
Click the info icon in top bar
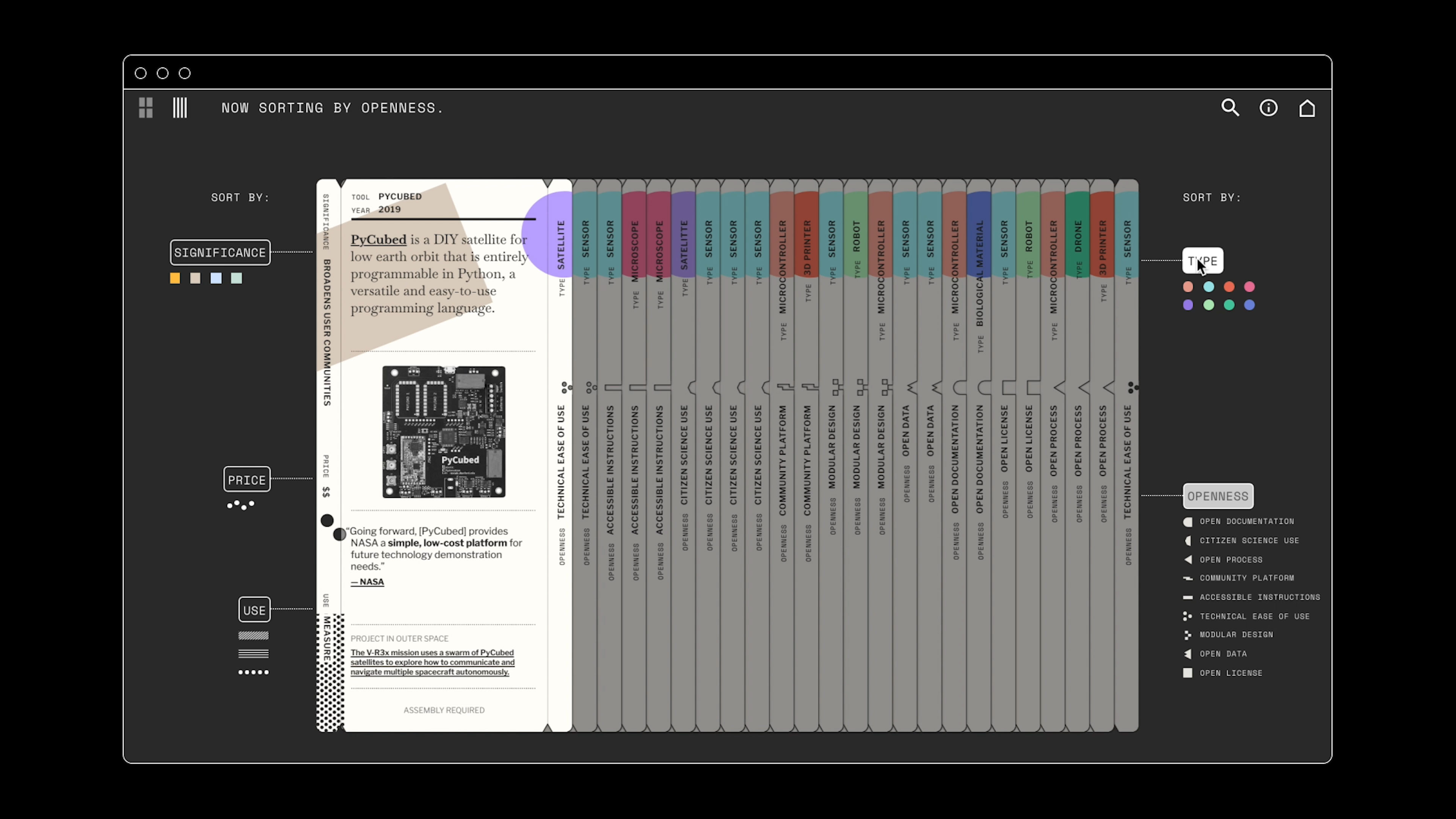[x=1268, y=107]
